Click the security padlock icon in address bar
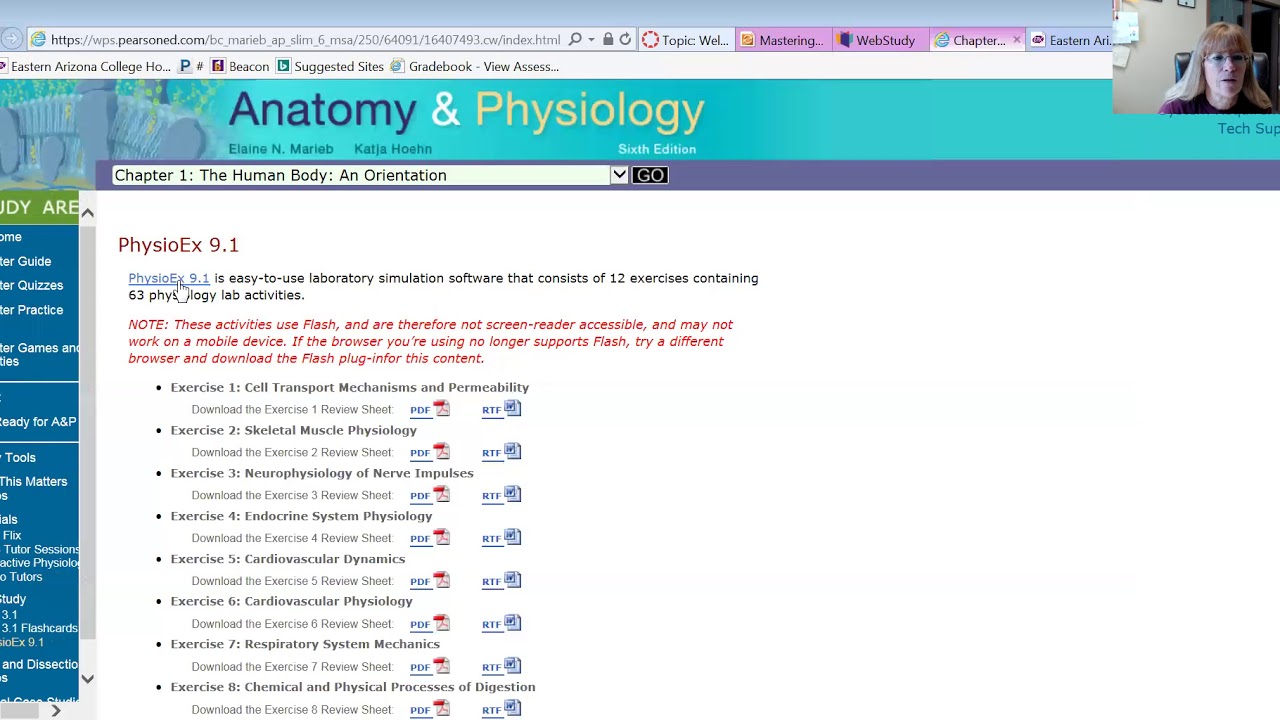Screen dimensions: 1280x720 click(608, 40)
